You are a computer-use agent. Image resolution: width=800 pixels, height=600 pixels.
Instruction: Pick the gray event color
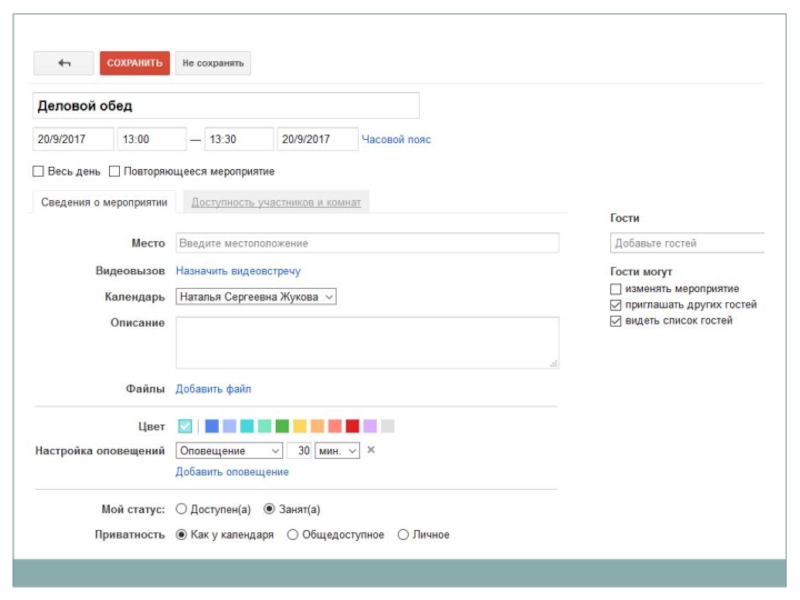(x=388, y=426)
